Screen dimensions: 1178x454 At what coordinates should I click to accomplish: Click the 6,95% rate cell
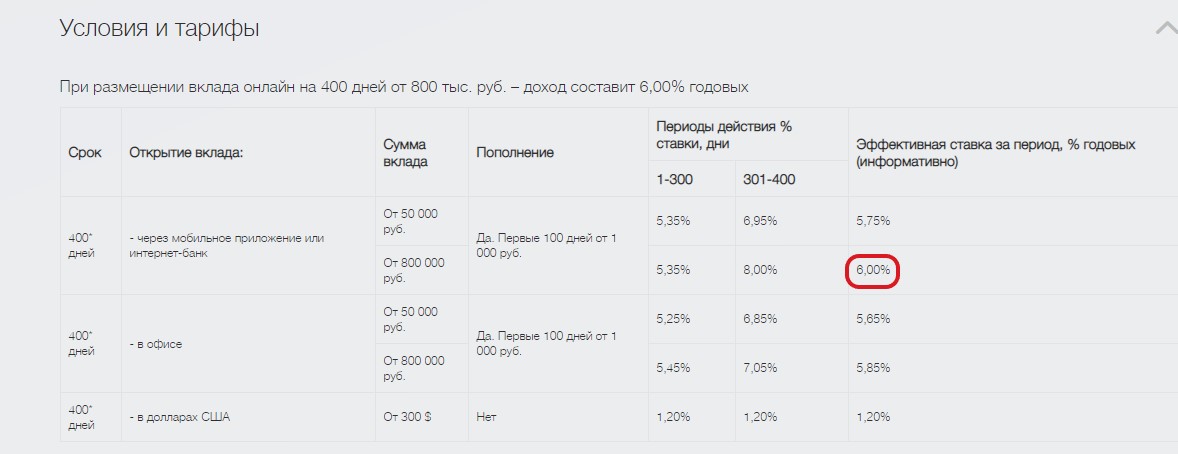tap(760, 221)
